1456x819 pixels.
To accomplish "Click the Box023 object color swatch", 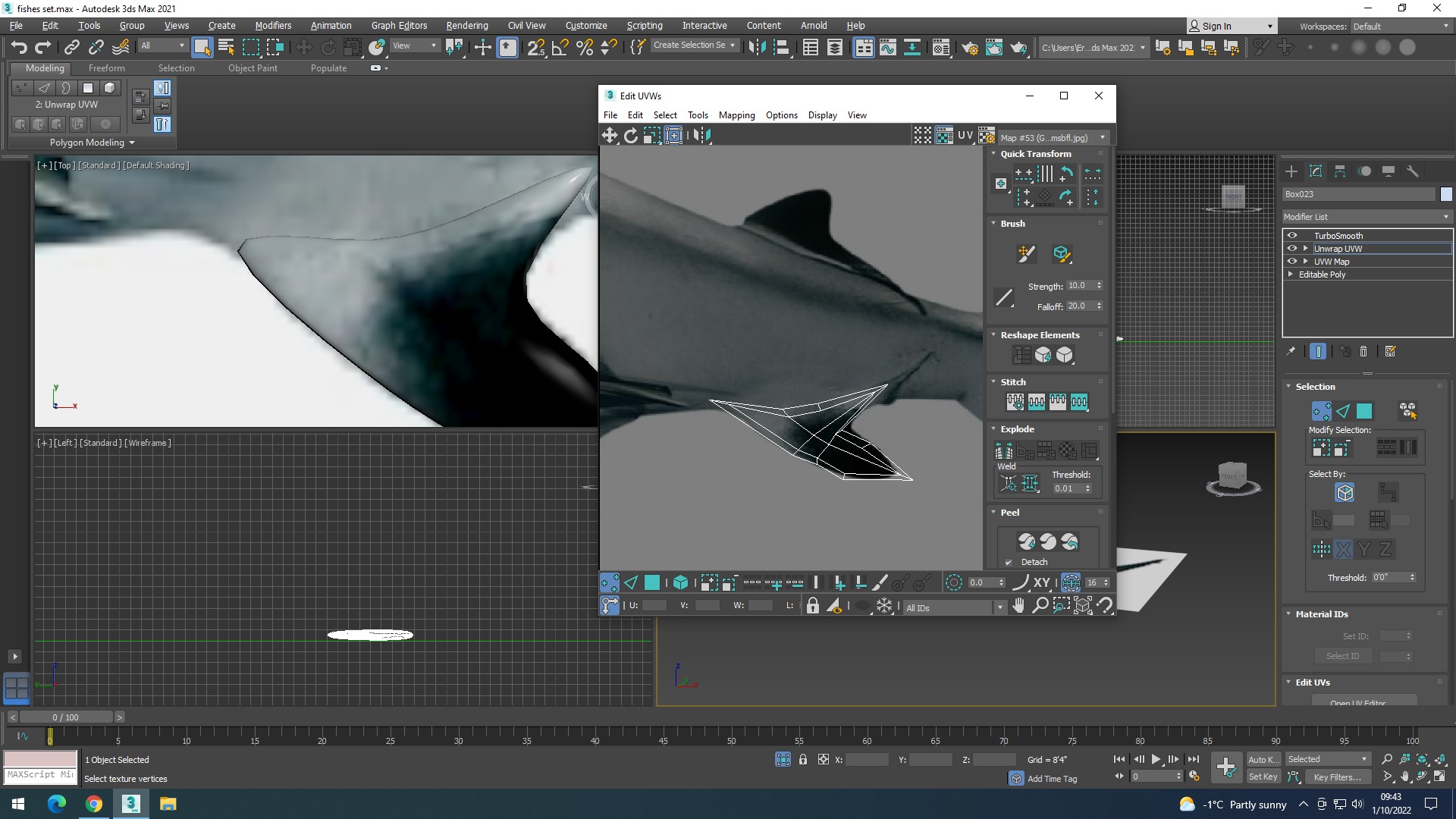I will [1446, 194].
